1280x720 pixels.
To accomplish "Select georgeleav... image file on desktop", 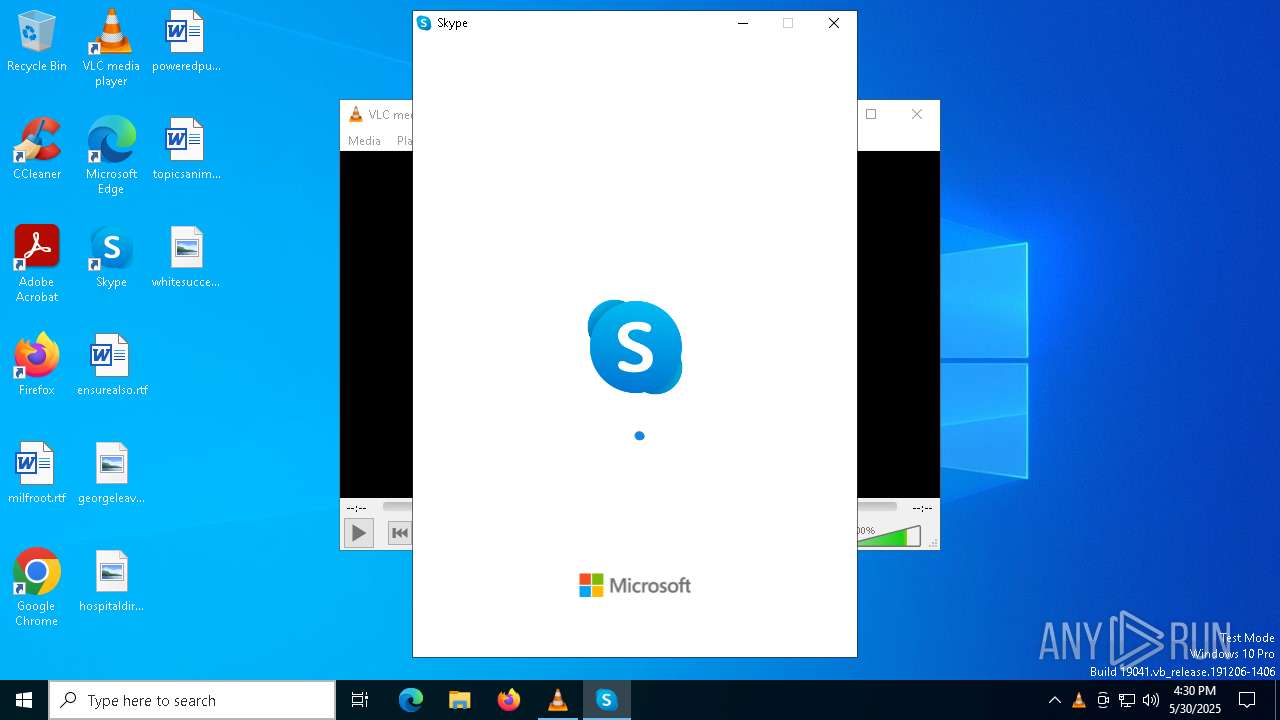I will (x=111, y=474).
